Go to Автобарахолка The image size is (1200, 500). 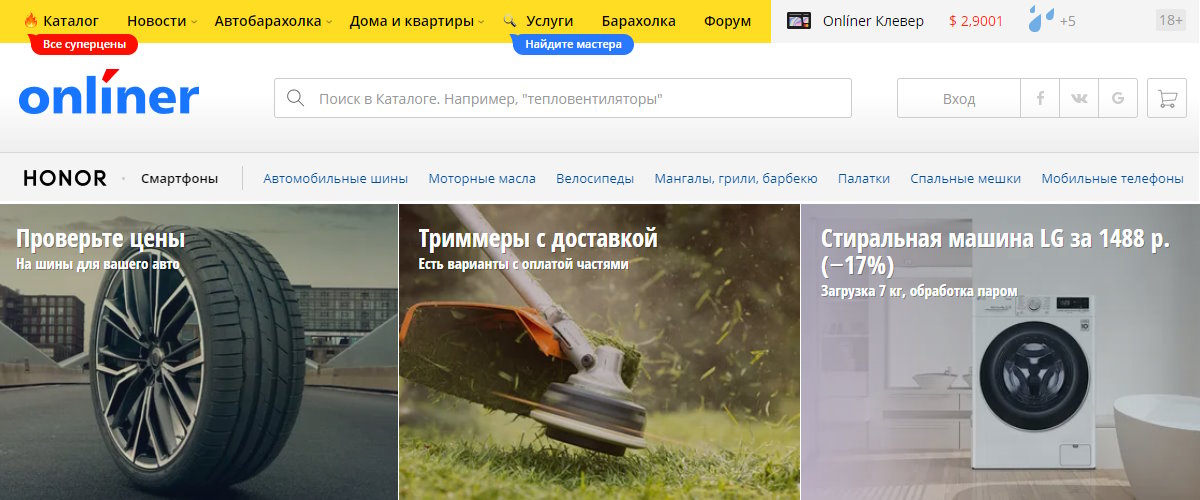point(268,21)
